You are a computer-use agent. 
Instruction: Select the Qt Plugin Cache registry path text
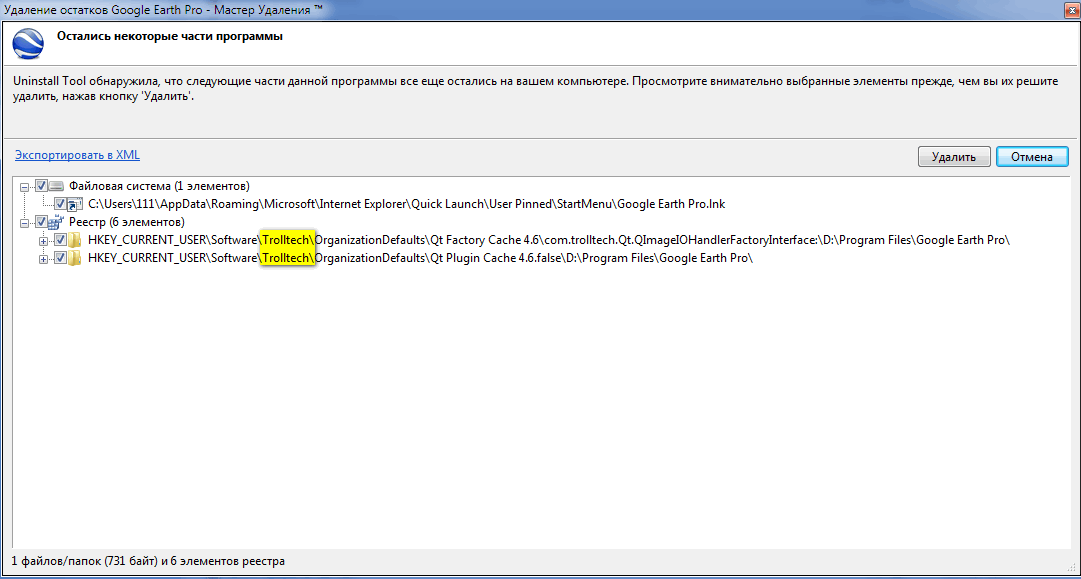coord(420,258)
